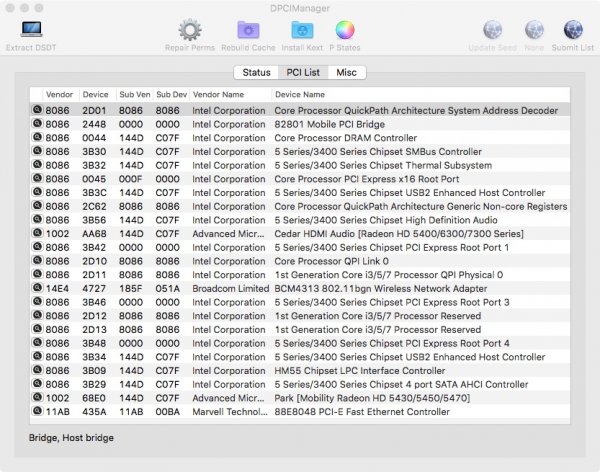Image resolution: width=600 pixels, height=472 pixels.
Task: Click the None globe icon
Action: click(534, 30)
